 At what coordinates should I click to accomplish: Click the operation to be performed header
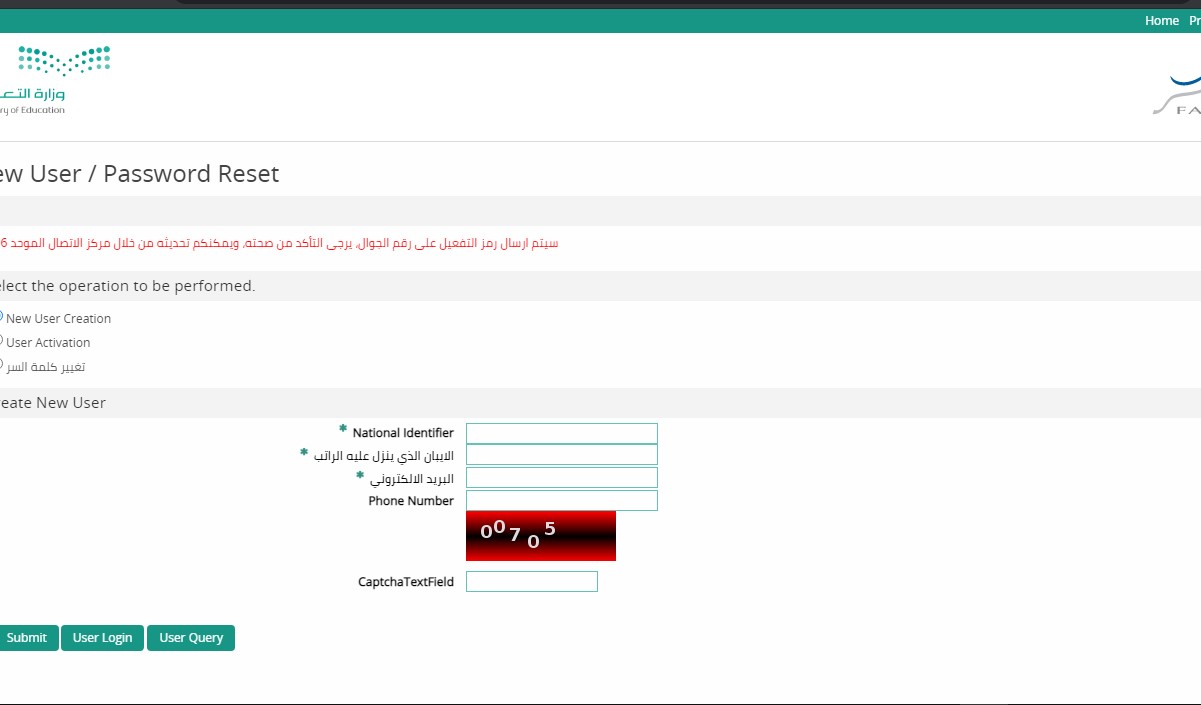[x=600, y=286]
